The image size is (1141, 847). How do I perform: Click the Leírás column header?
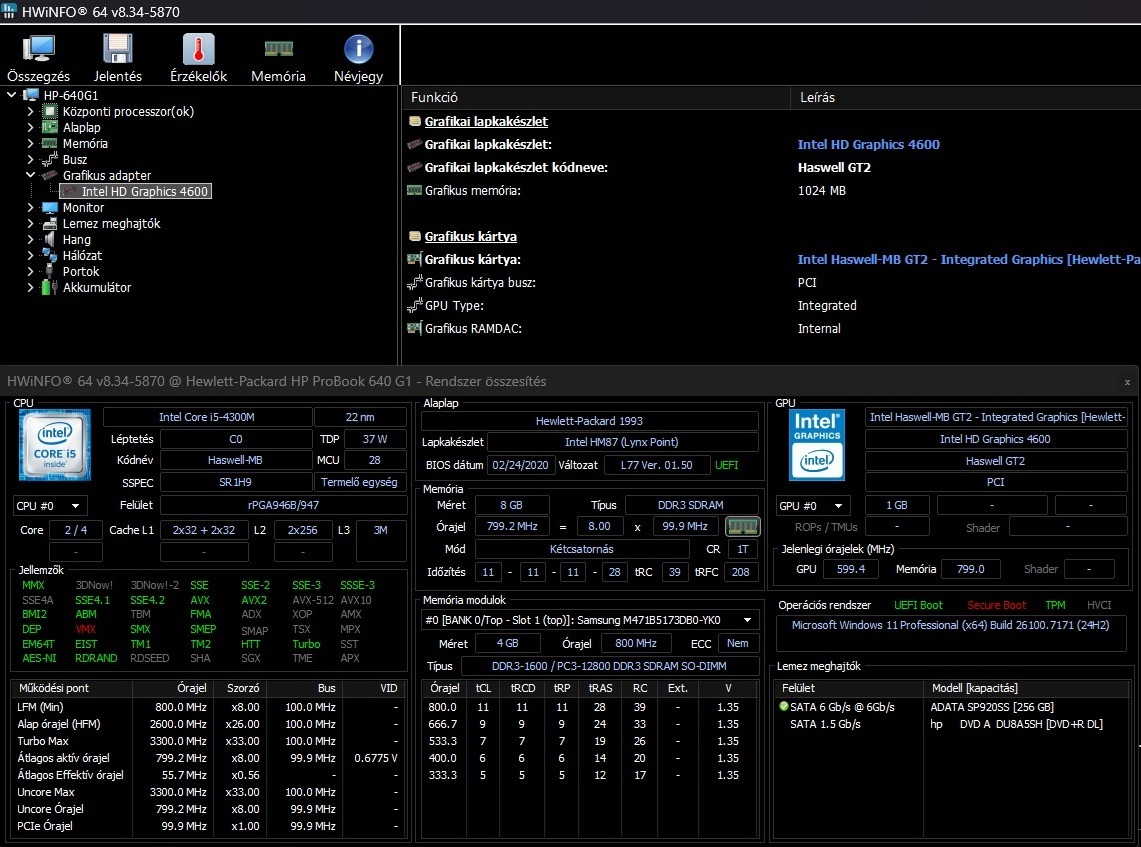(817, 97)
